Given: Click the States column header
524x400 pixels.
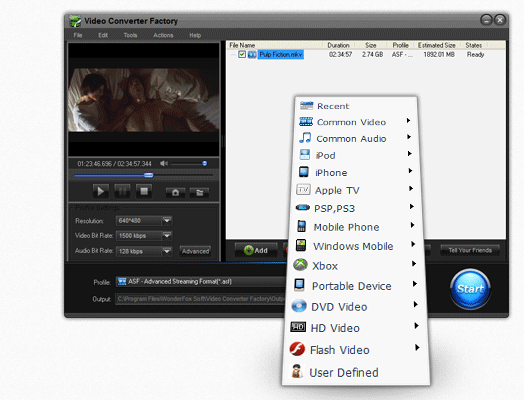Looking at the screenshot, I should (x=474, y=45).
